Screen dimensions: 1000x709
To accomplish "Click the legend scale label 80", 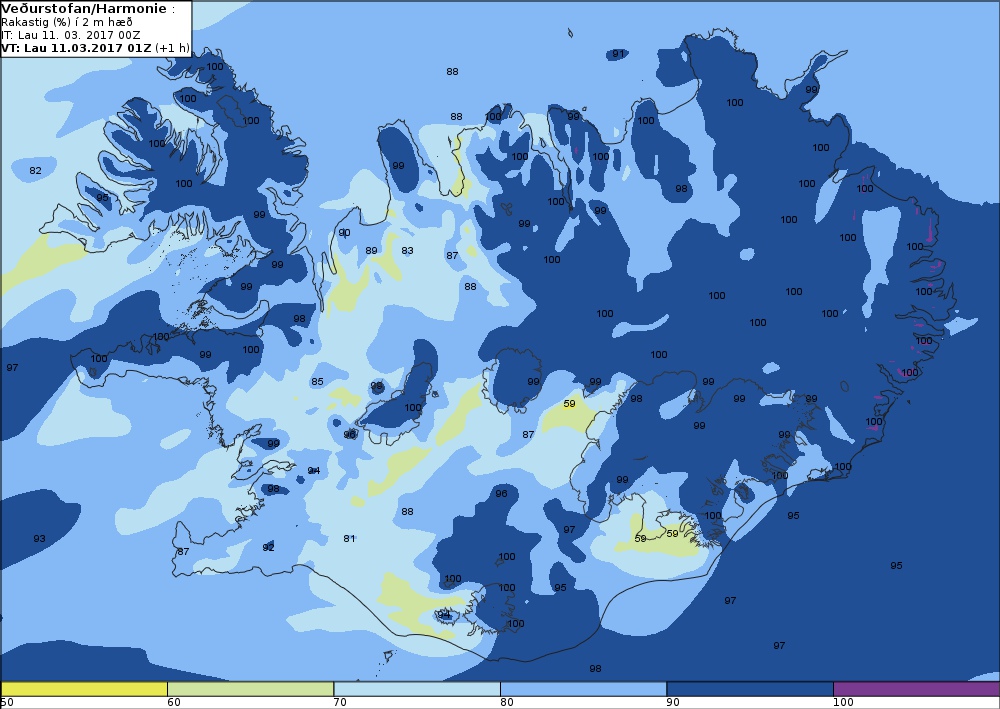I will (x=507, y=703).
